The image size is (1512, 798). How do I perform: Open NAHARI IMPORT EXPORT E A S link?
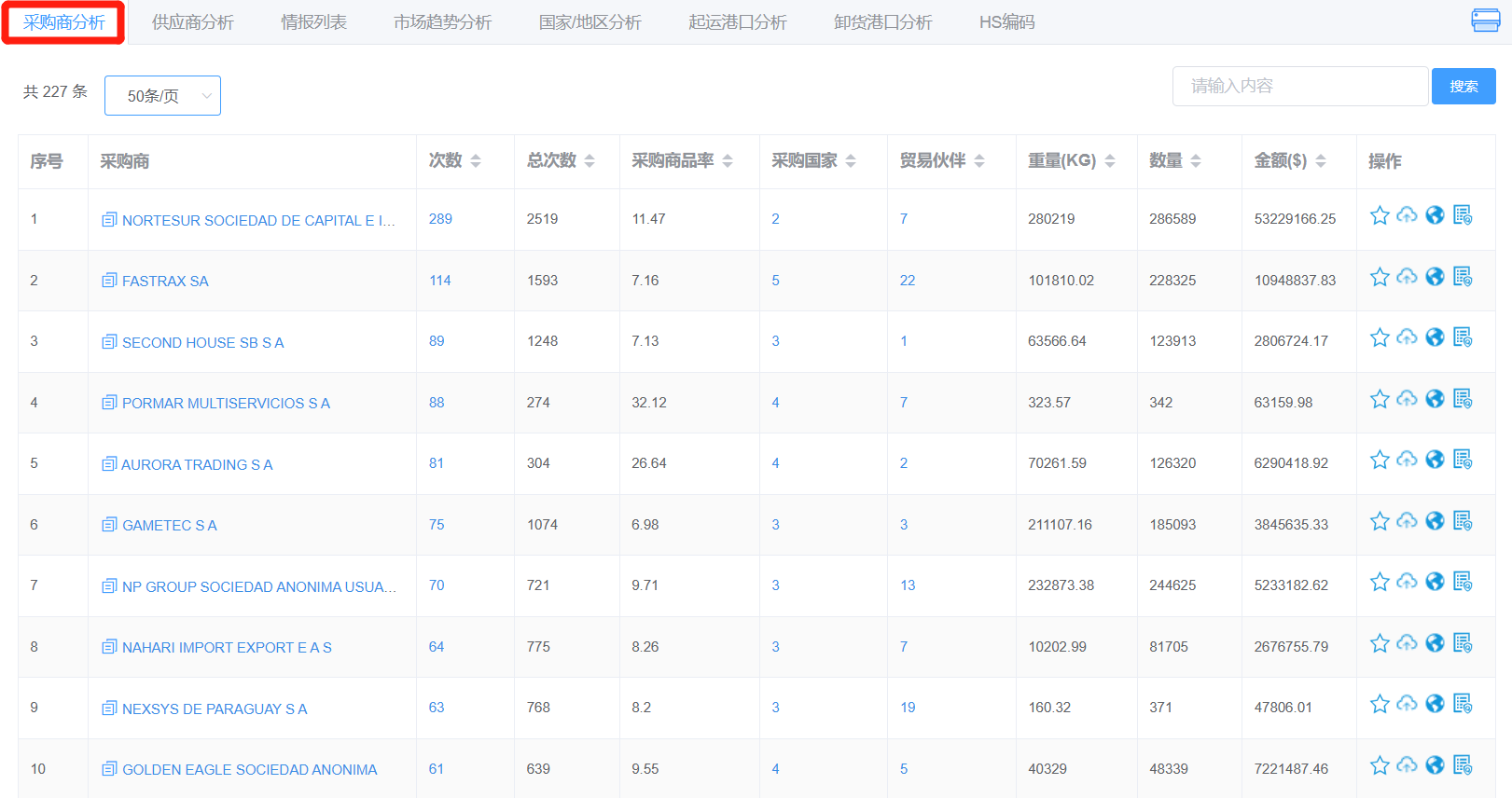coord(227,647)
